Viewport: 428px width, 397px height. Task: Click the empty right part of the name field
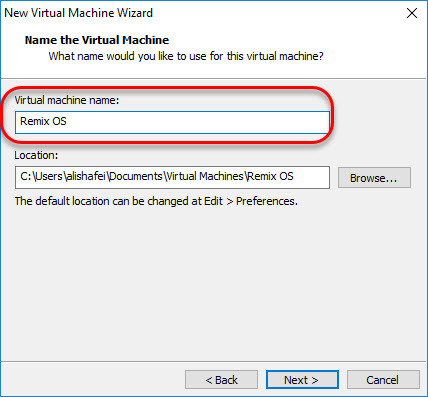[x=233, y=122]
